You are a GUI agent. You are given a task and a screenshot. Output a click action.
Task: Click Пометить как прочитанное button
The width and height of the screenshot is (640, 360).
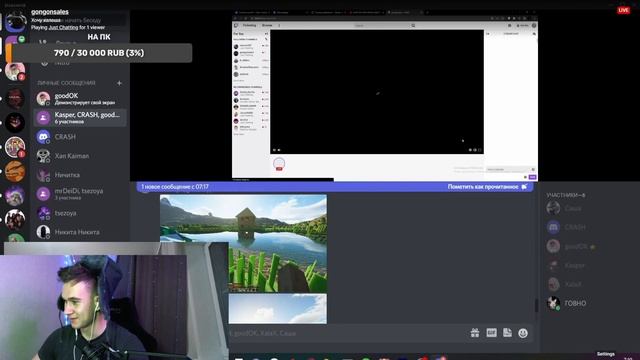pos(487,187)
